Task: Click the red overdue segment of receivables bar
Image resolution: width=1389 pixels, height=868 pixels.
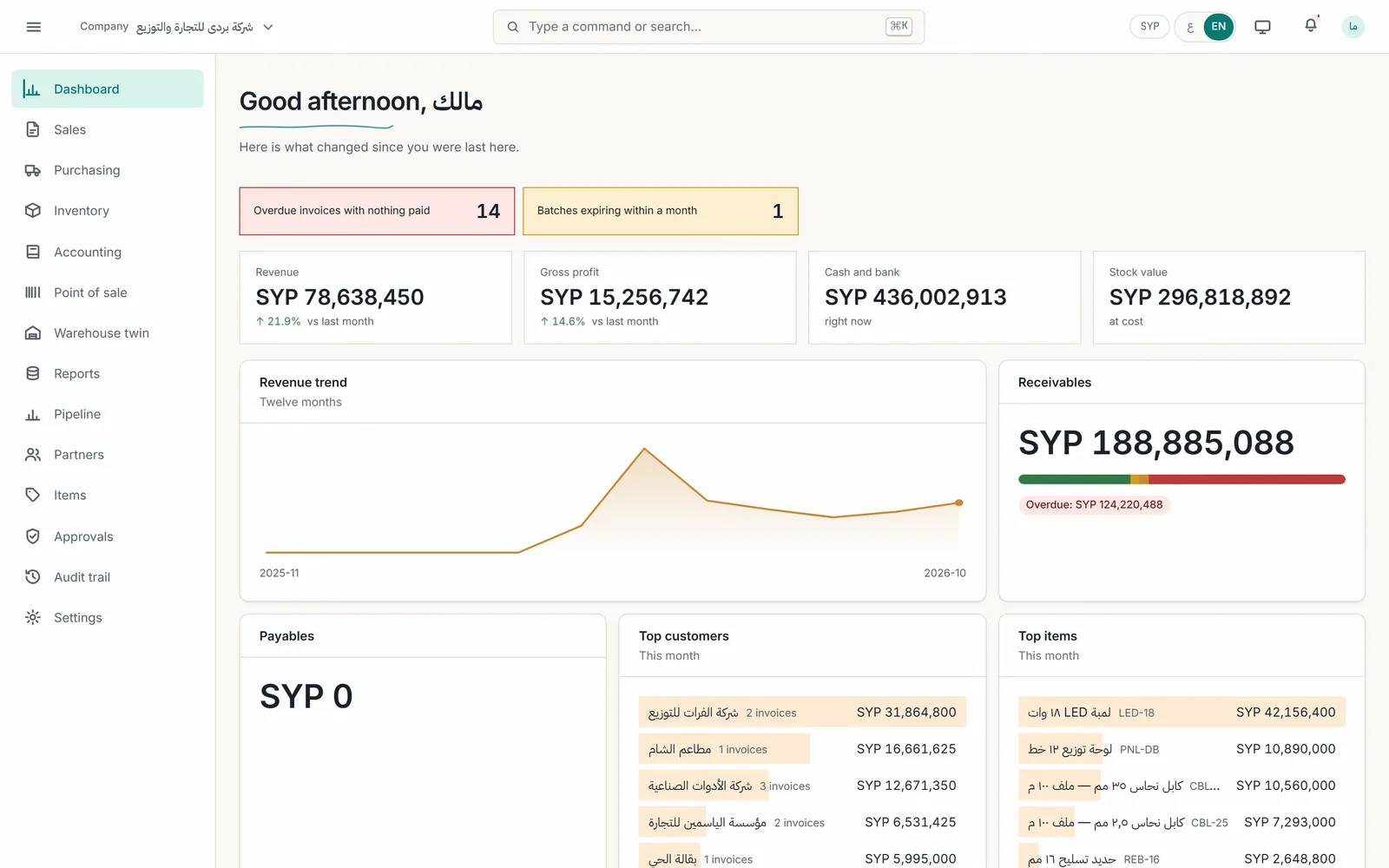Action: 1247,479
